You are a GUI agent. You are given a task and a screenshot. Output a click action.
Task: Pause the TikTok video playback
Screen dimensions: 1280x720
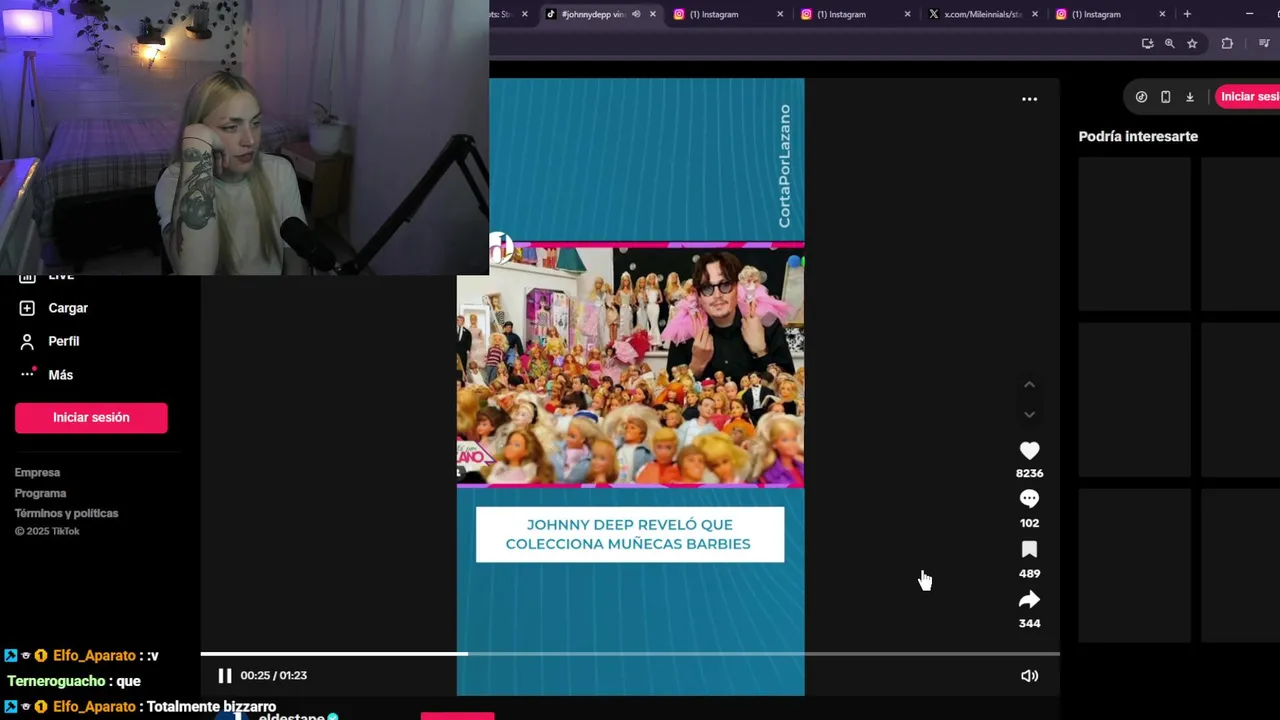(x=224, y=676)
